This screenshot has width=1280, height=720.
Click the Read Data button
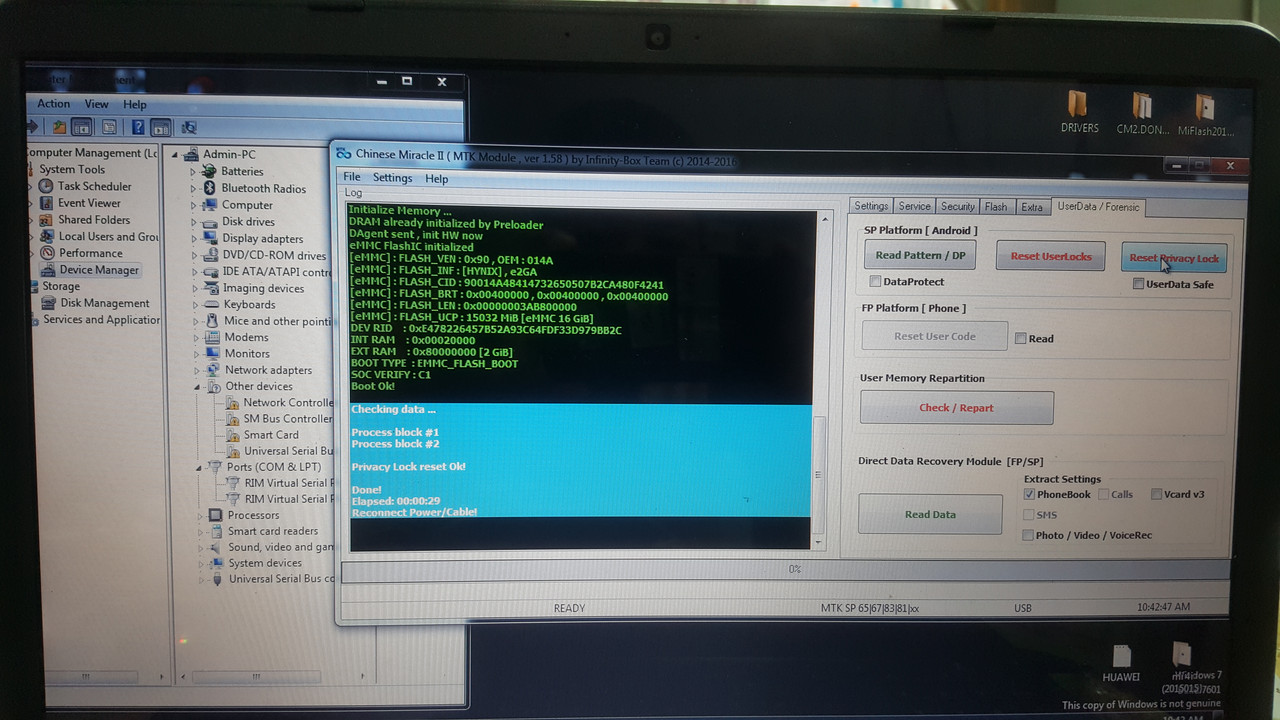click(930, 514)
